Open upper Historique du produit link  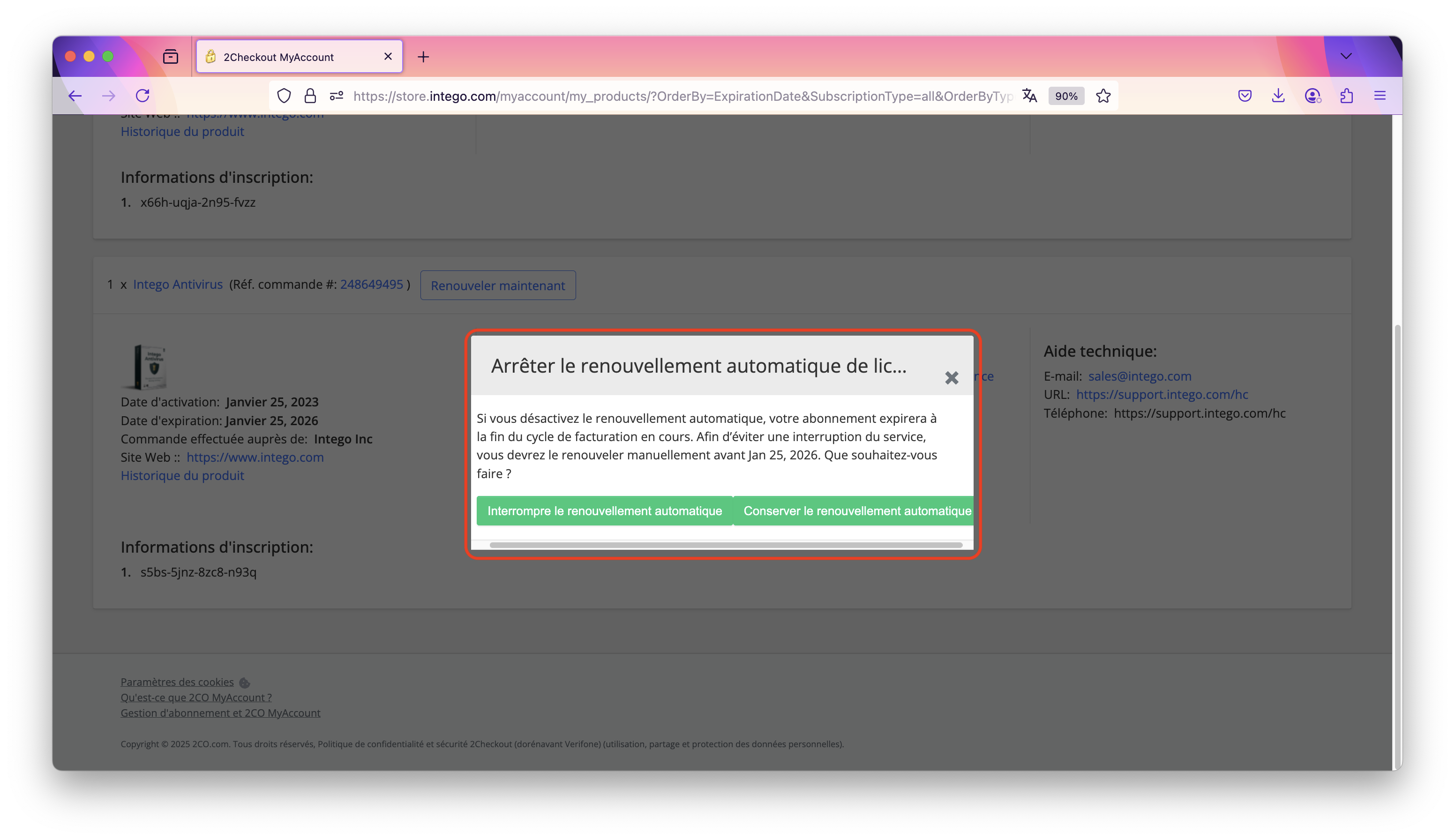click(x=182, y=132)
